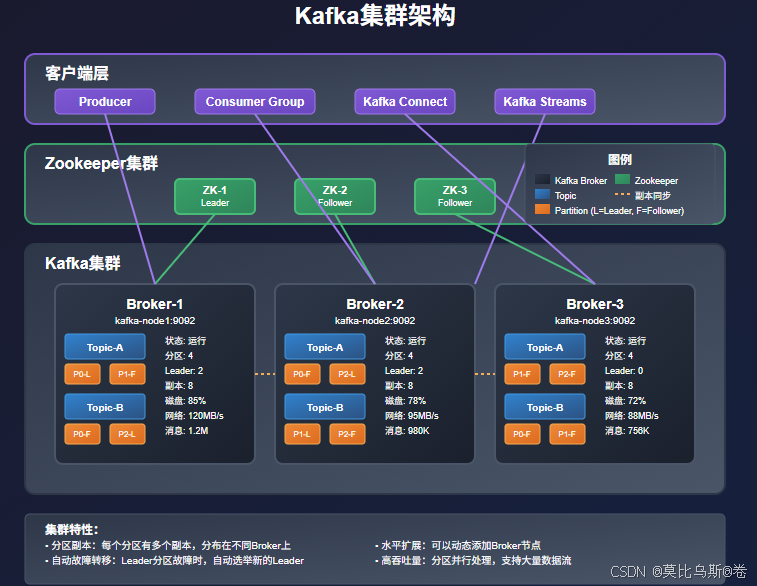The image size is (757, 586).
Task: Click the blue Topic legend swatch
Action: (x=543, y=195)
